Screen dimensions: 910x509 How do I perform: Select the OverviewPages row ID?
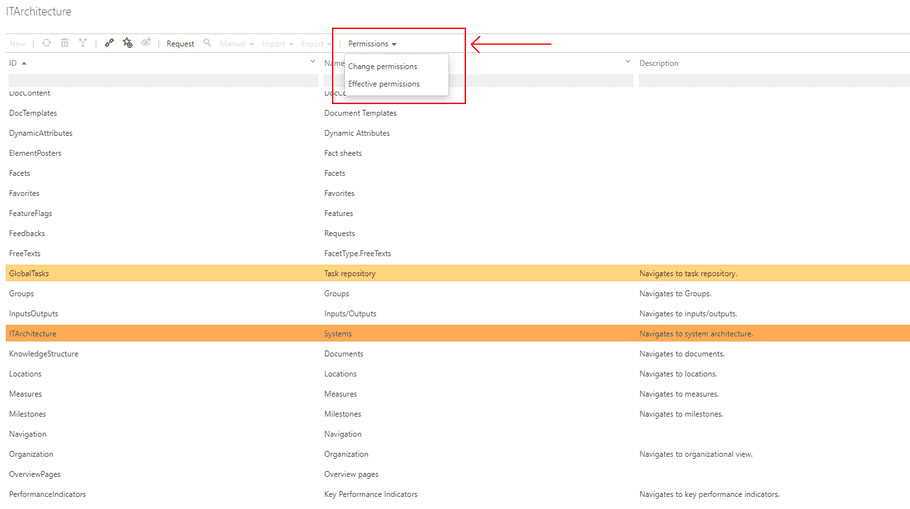[35, 474]
